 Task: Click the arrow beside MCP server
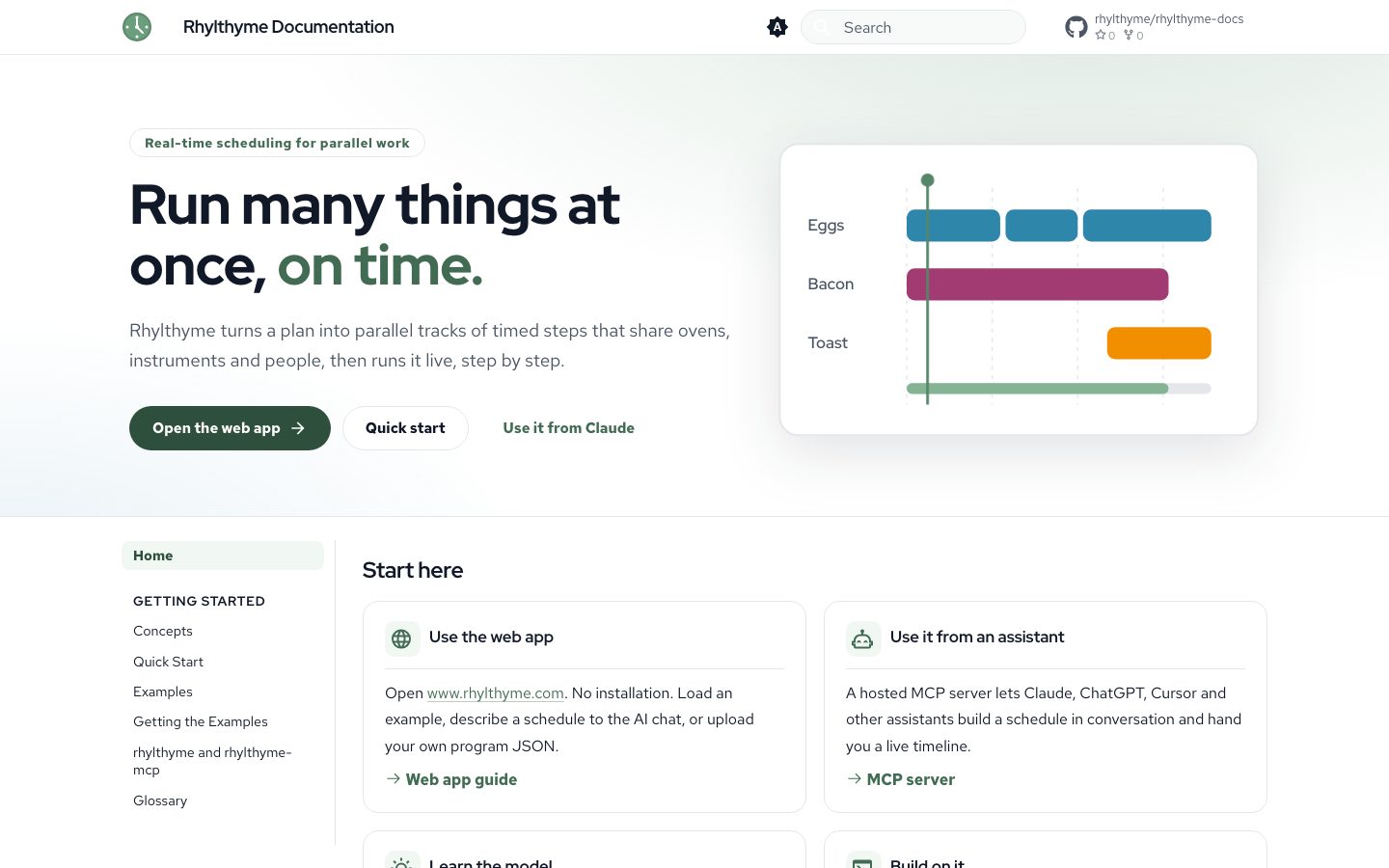click(855, 778)
